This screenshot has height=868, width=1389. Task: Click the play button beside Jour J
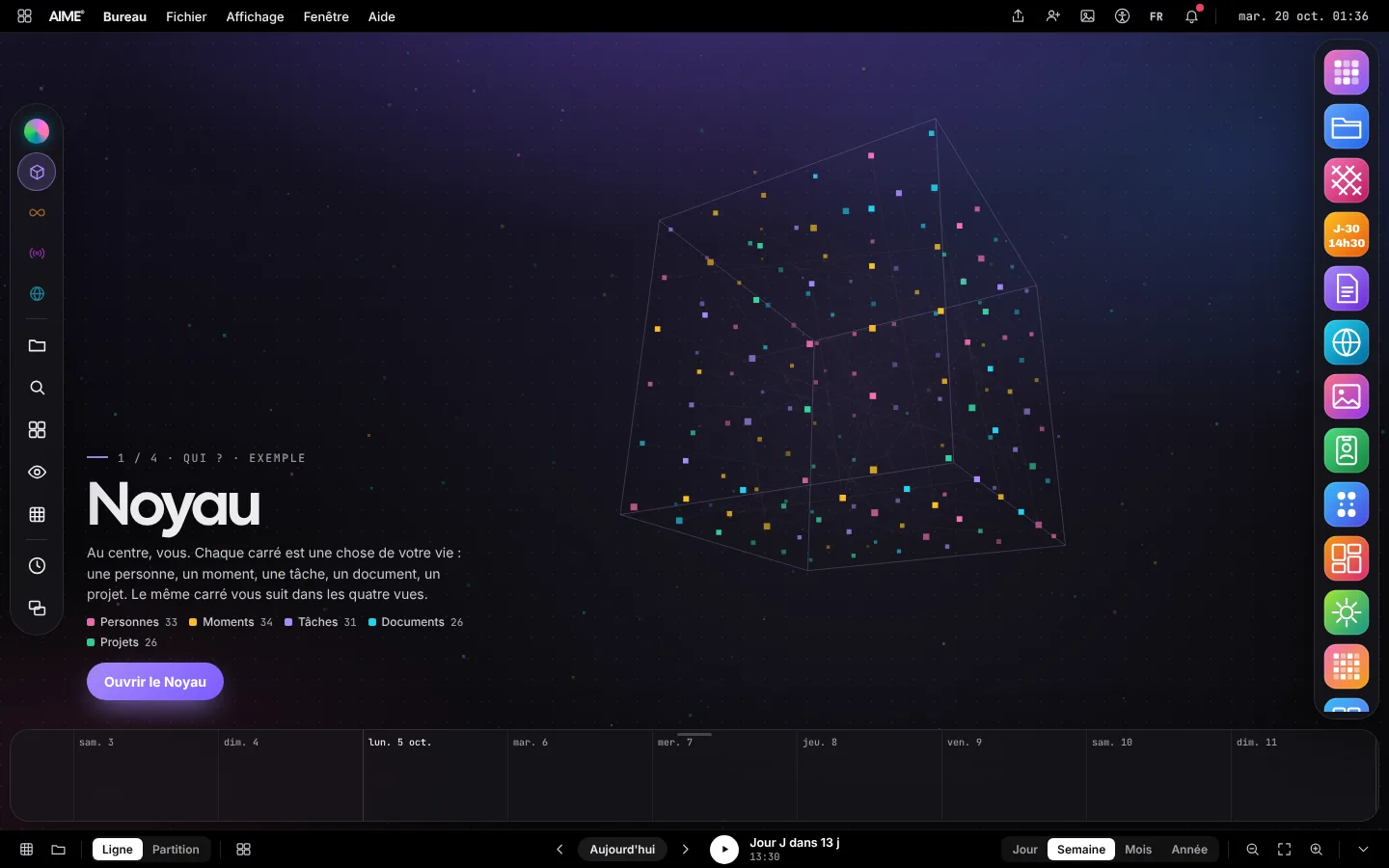click(x=724, y=850)
